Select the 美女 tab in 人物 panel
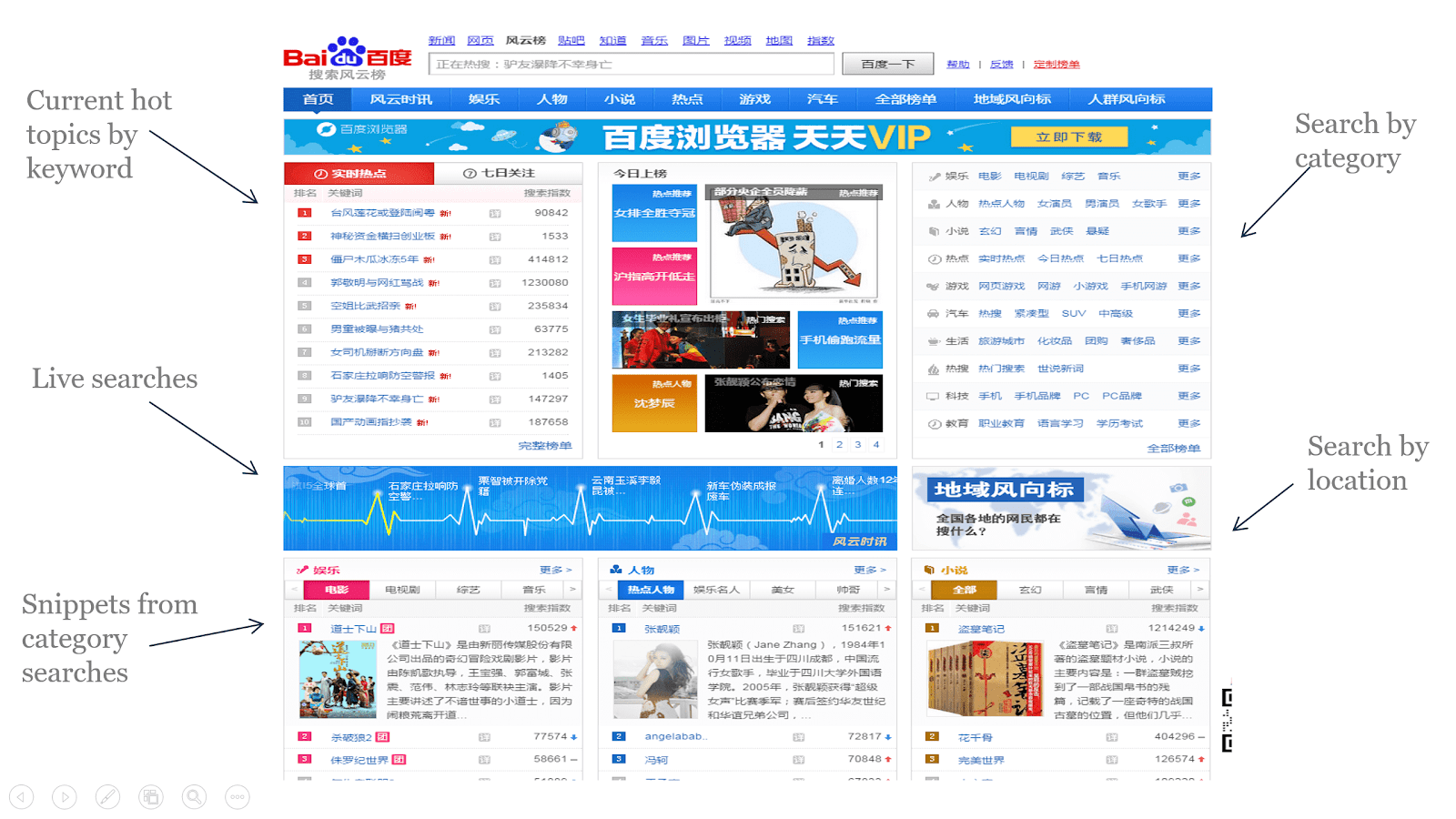This screenshot has width=1456, height=819. [x=783, y=590]
